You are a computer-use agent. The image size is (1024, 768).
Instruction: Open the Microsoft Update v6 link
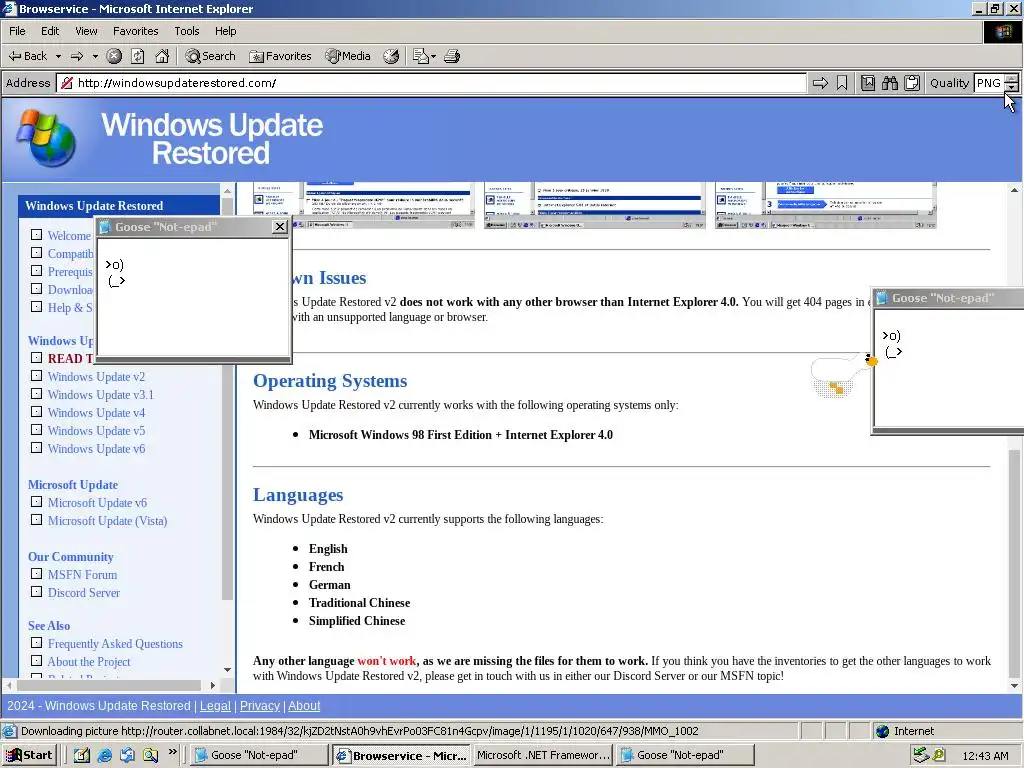[97, 503]
